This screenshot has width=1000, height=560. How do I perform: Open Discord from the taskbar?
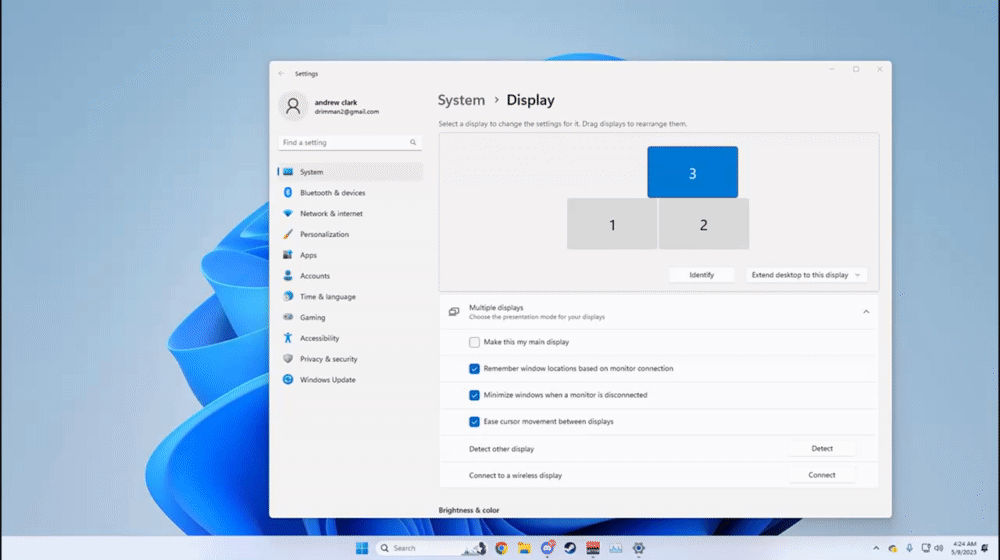click(x=547, y=548)
